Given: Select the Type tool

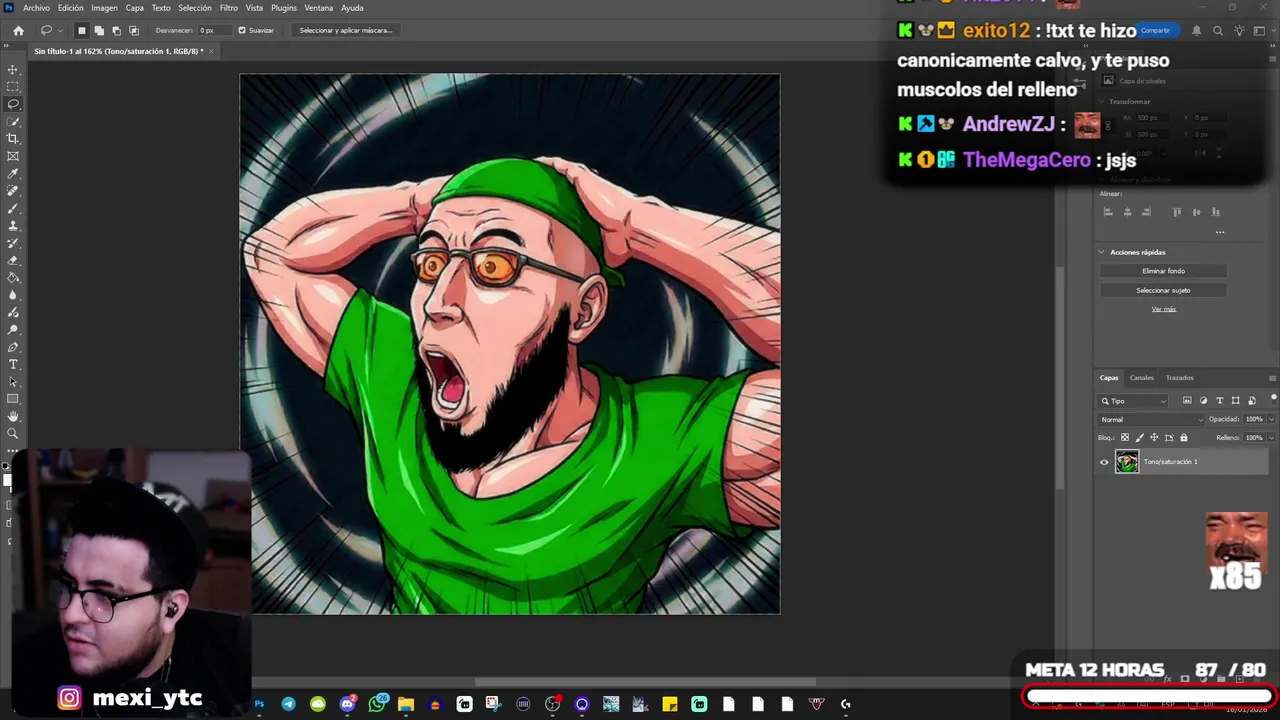Looking at the screenshot, I should click(x=13, y=364).
